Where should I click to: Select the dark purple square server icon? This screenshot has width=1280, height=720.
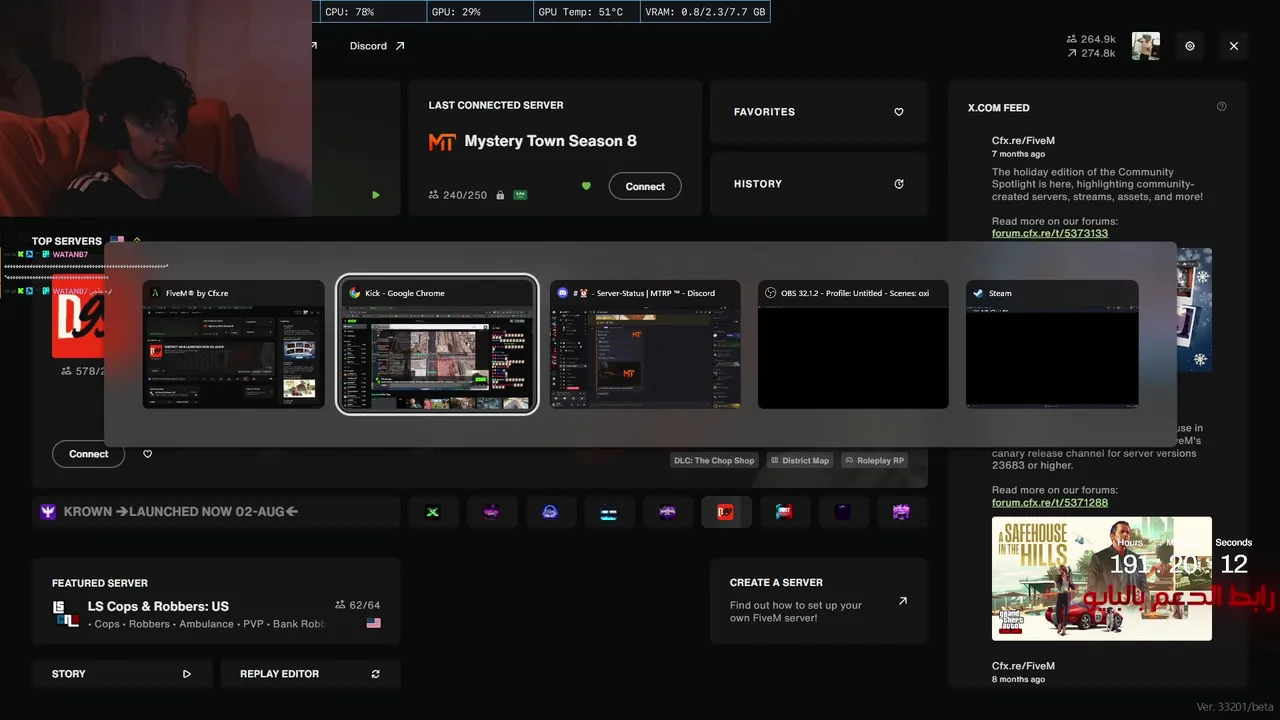843,512
